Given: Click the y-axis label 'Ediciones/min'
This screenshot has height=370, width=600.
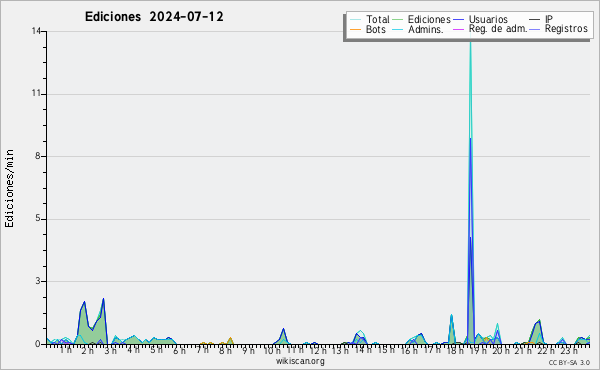Looking at the screenshot, I should point(9,188).
